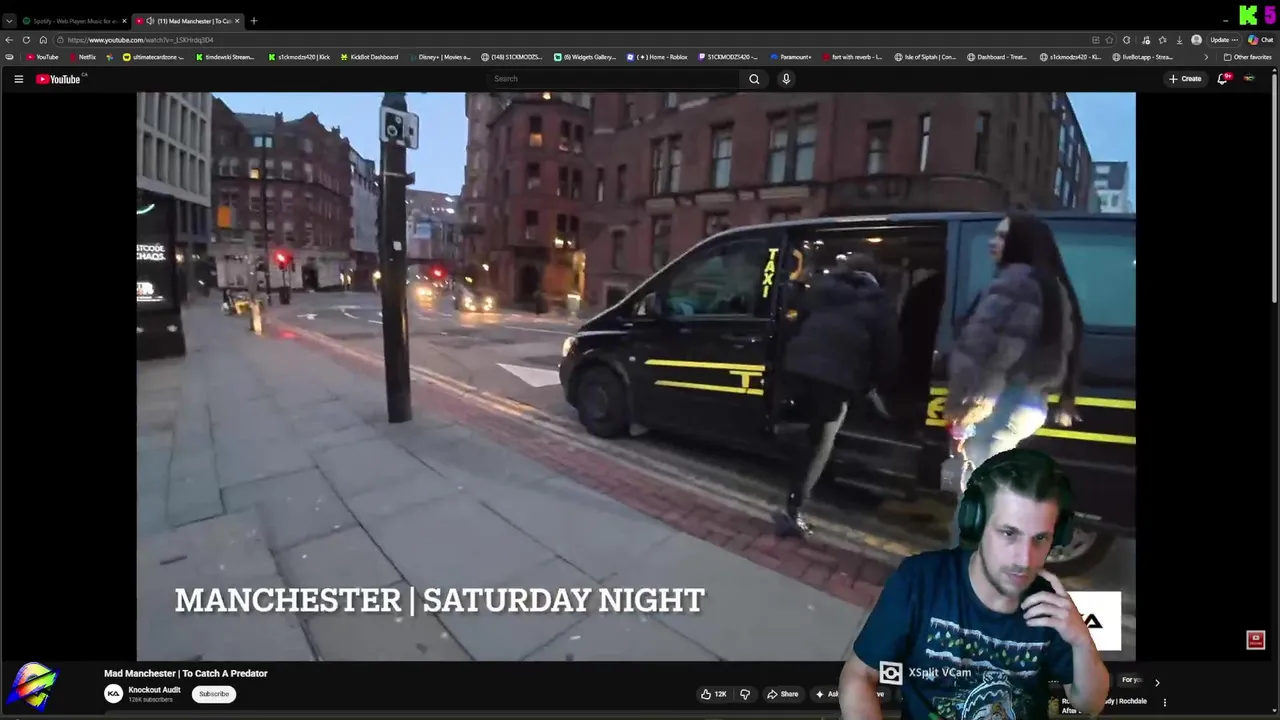Dislike the video thumbs down
The width and height of the screenshot is (1280, 720).
(x=744, y=694)
